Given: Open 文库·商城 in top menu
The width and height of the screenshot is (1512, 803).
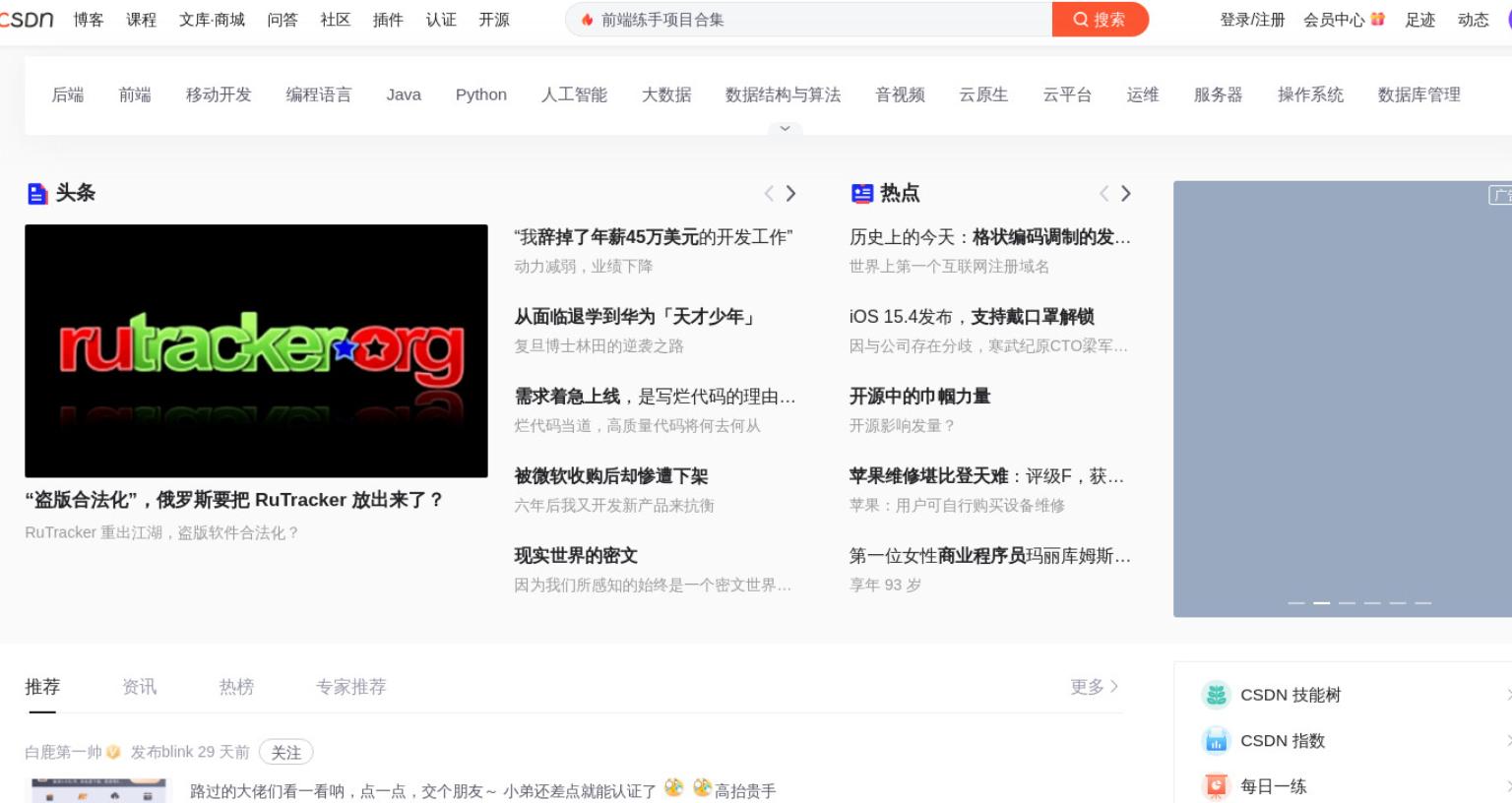Looking at the screenshot, I should [x=212, y=20].
